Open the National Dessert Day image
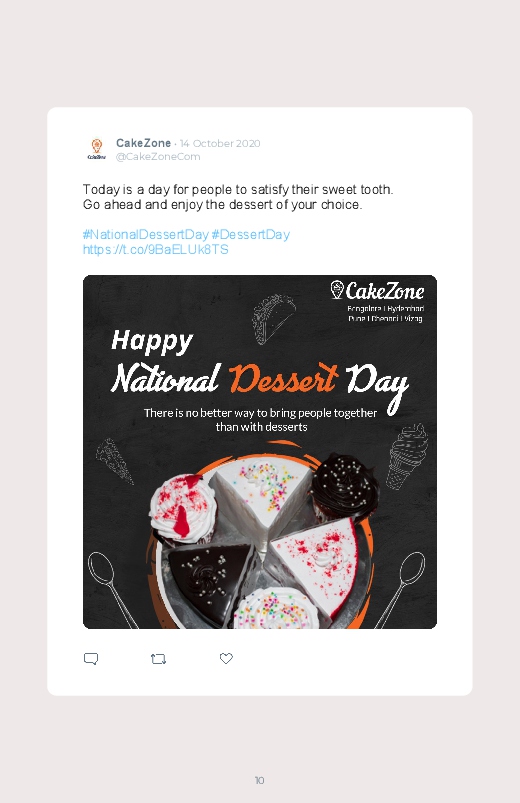 (260, 452)
